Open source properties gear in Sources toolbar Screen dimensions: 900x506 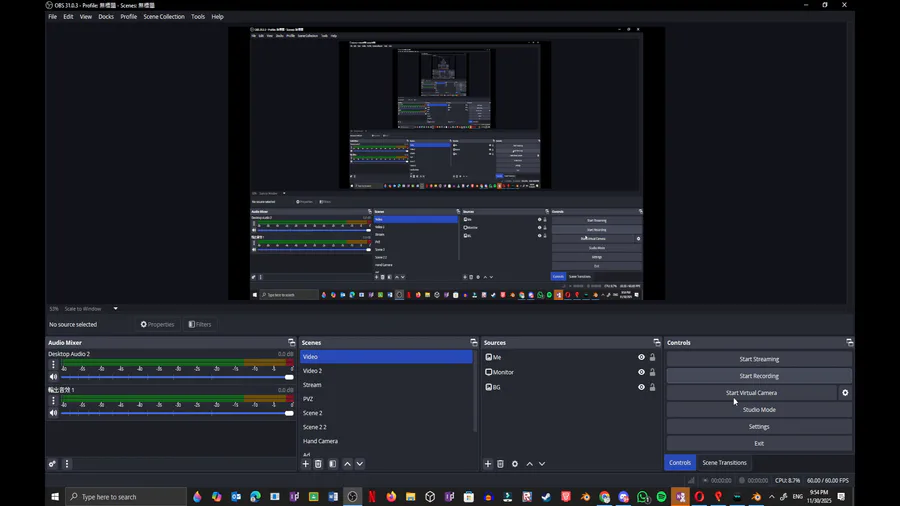pyautogui.click(x=515, y=464)
